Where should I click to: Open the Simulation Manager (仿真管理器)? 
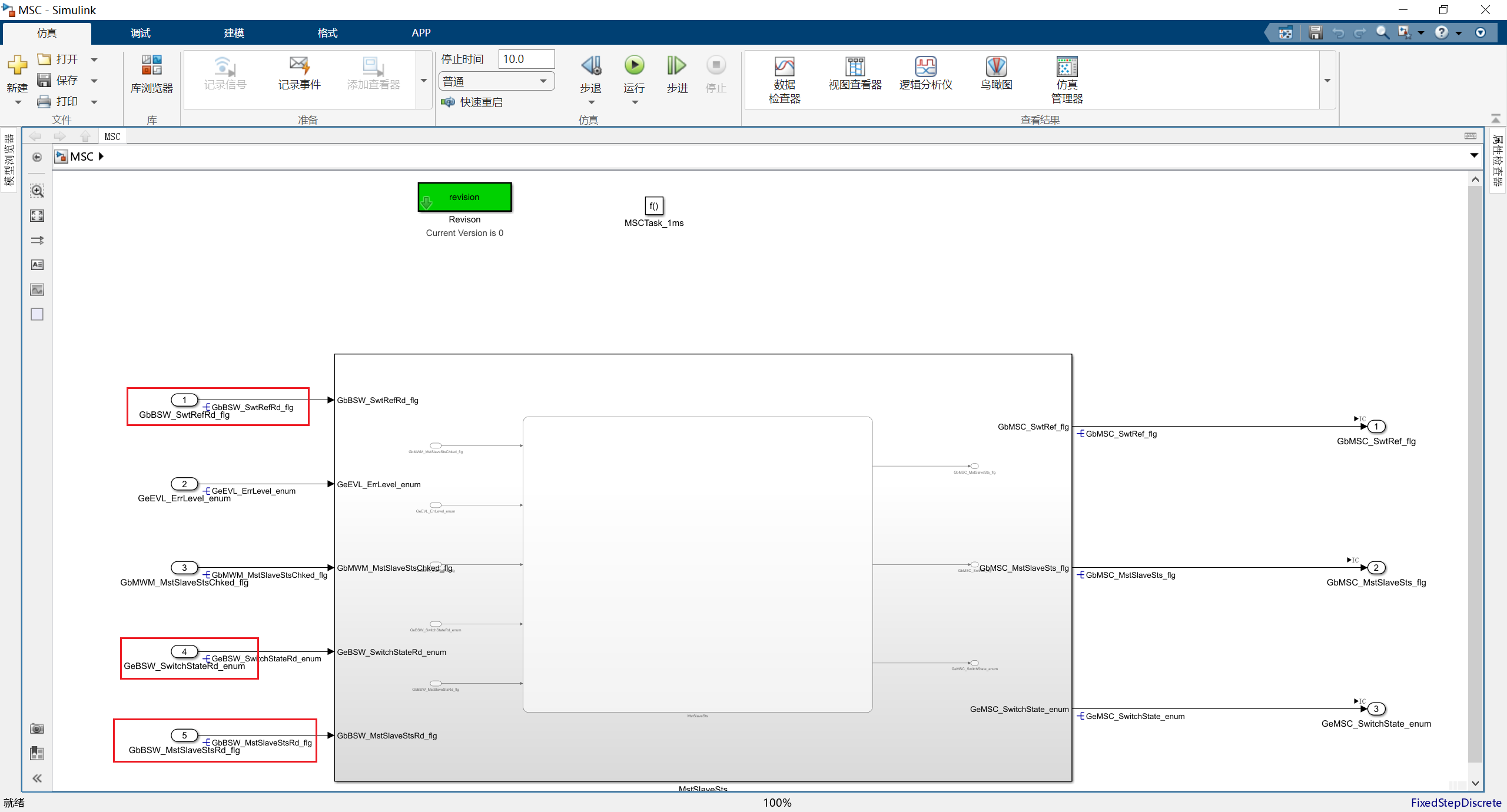pos(1067,81)
